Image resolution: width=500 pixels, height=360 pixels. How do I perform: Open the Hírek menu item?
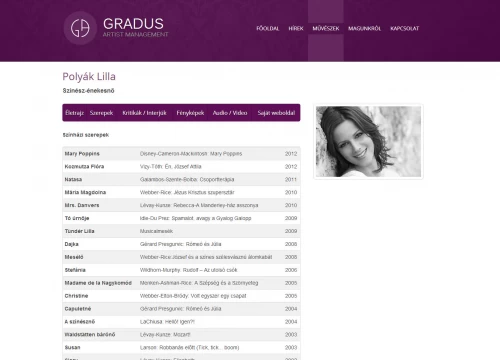point(296,29)
